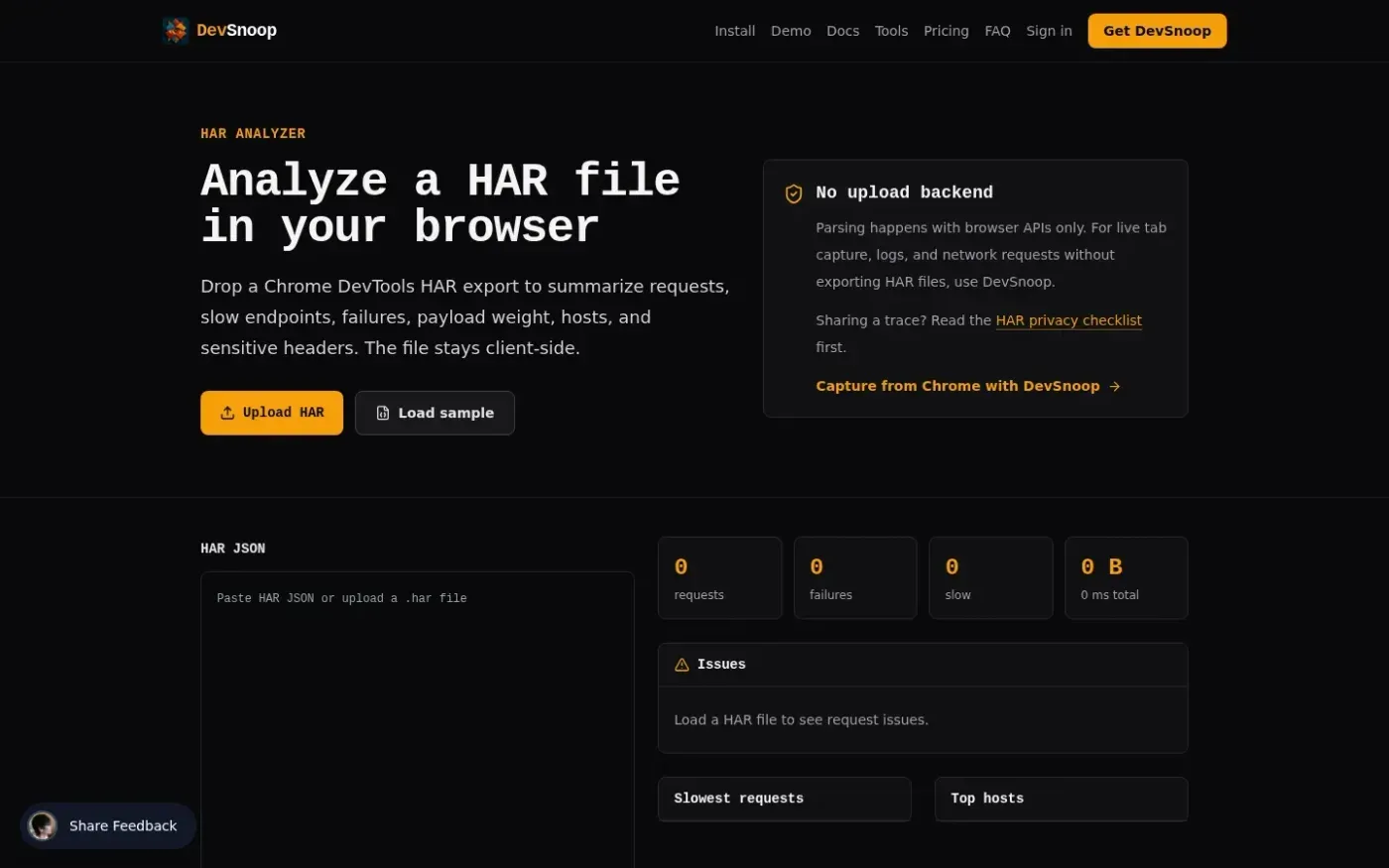1389x868 pixels.
Task: Click the Load sample button
Action: tap(435, 413)
